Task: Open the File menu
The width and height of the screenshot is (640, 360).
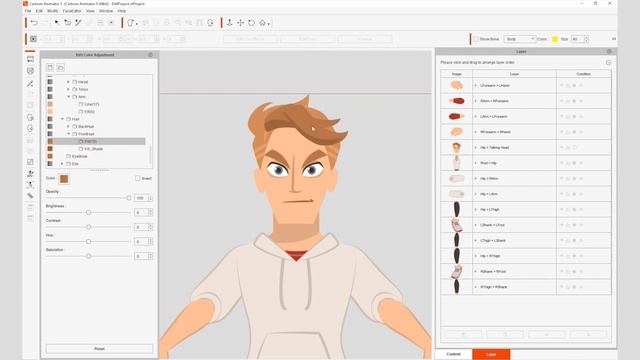Action: pyautogui.click(x=28, y=11)
